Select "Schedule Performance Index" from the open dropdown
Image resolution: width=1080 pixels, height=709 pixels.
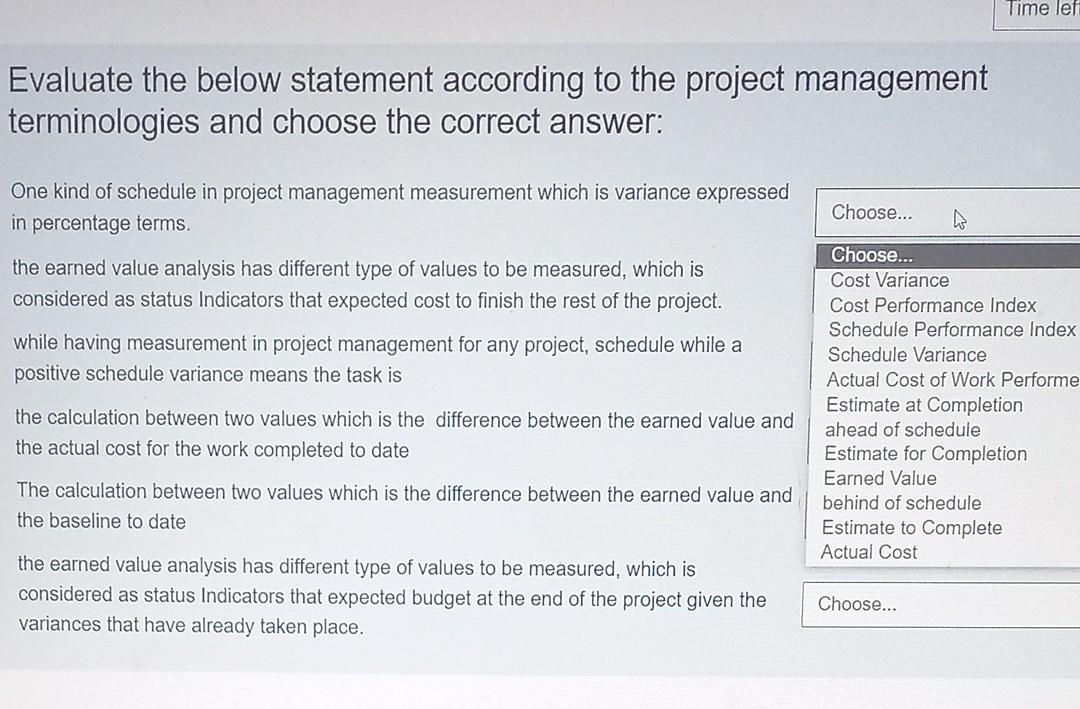point(950,330)
